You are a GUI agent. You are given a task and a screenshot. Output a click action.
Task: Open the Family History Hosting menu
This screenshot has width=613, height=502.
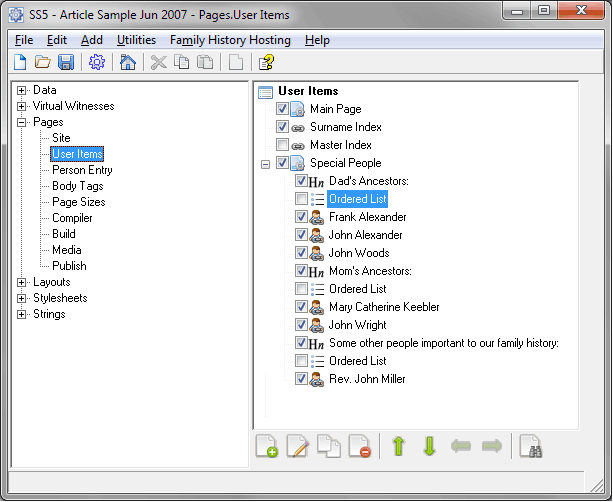230,40
